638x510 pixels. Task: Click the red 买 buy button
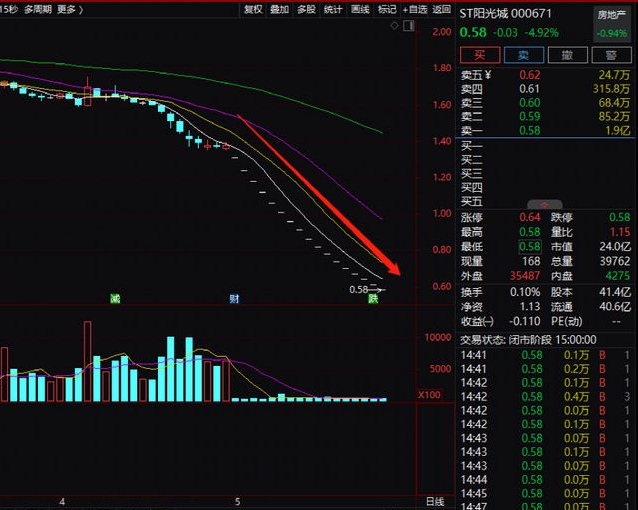pos(480,55)
